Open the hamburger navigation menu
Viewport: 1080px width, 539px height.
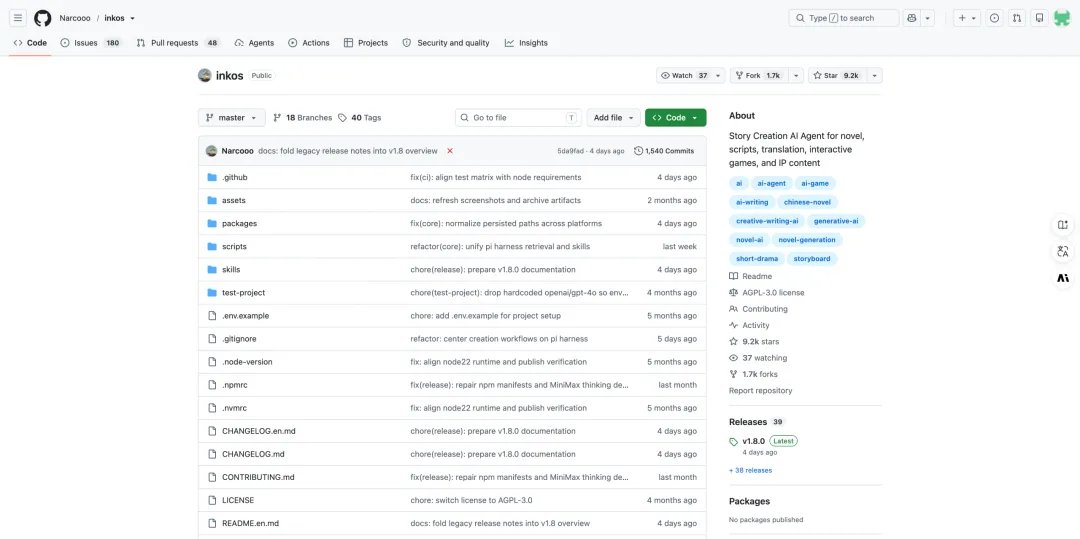[18, 18]
